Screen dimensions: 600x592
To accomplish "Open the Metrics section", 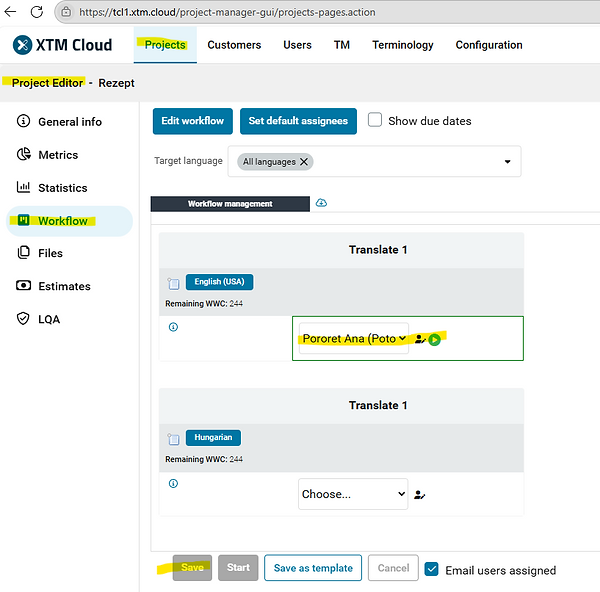I will 58,155.
